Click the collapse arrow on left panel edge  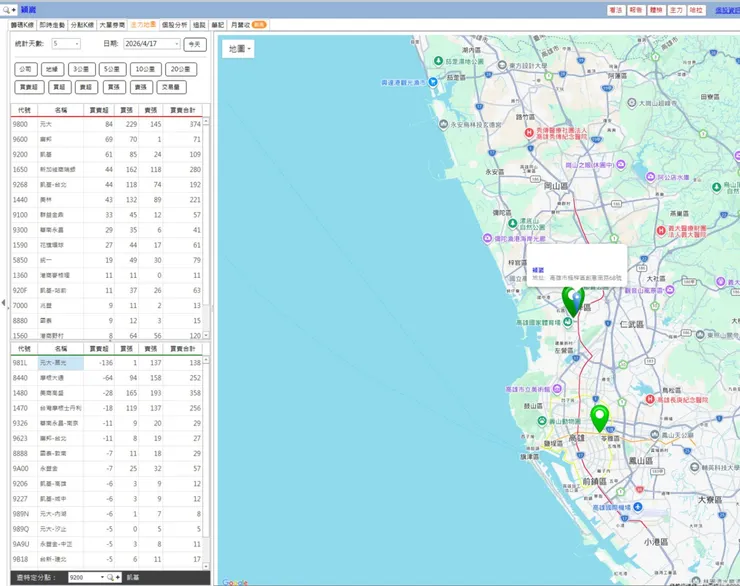click(x=3, y=302)
